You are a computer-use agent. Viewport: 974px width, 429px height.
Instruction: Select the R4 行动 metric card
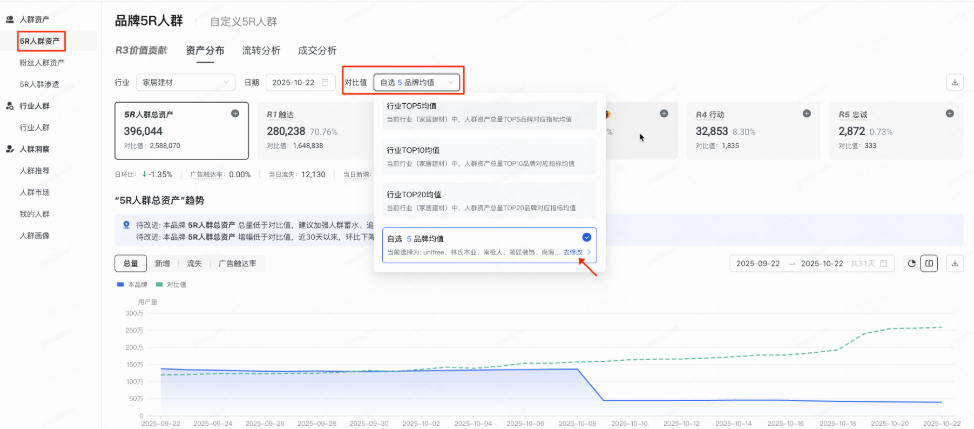(x=753, y=131)
